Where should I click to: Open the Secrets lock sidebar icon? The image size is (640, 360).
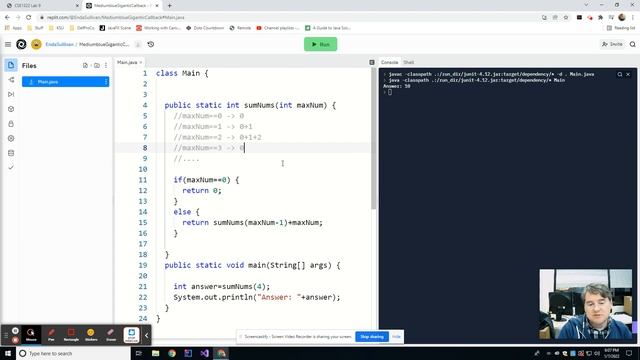coord(11,124)
